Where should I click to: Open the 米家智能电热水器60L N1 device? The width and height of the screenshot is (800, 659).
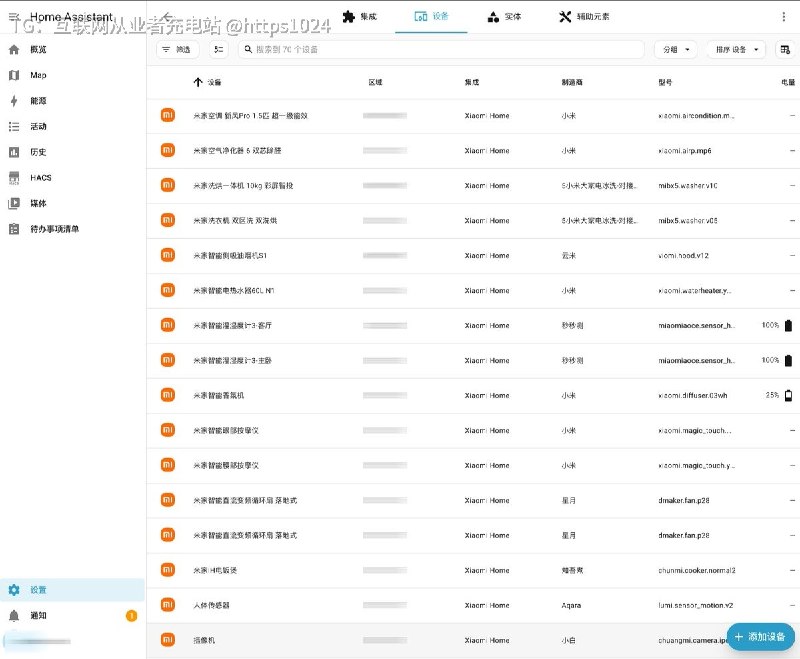[x=233, y=290]
